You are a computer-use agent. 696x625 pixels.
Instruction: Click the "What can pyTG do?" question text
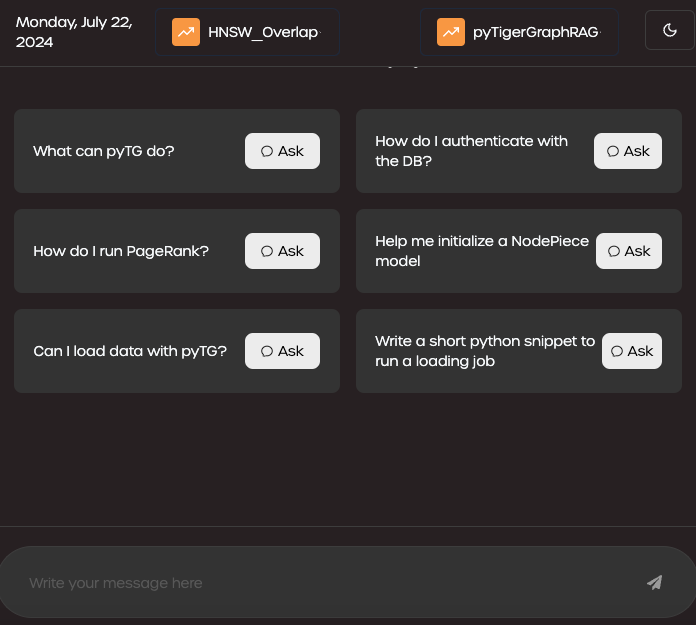click(104, 151)
